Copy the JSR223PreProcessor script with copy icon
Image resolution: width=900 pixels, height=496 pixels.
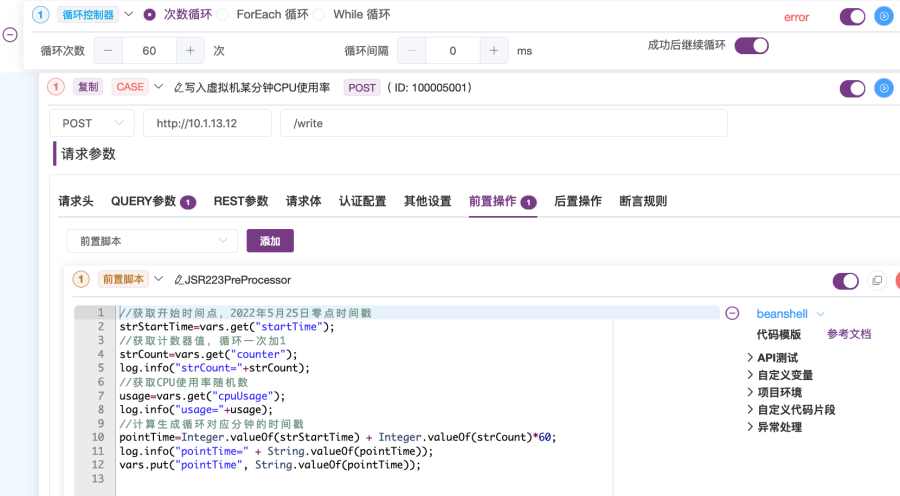pyautogui.click(x=876, y=281)
